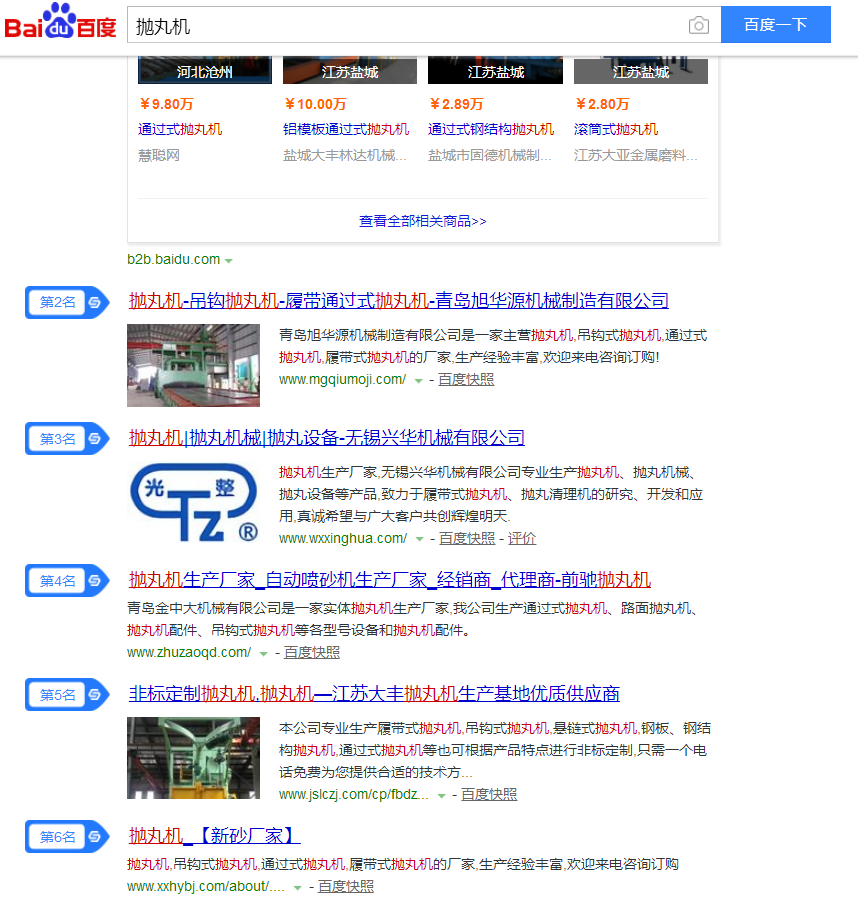Viewport: 858px width, 911px height.
Task: Click the www.xxhybj.com/about/... URL text
Action: pyautogui.click(x=206, y=887)
